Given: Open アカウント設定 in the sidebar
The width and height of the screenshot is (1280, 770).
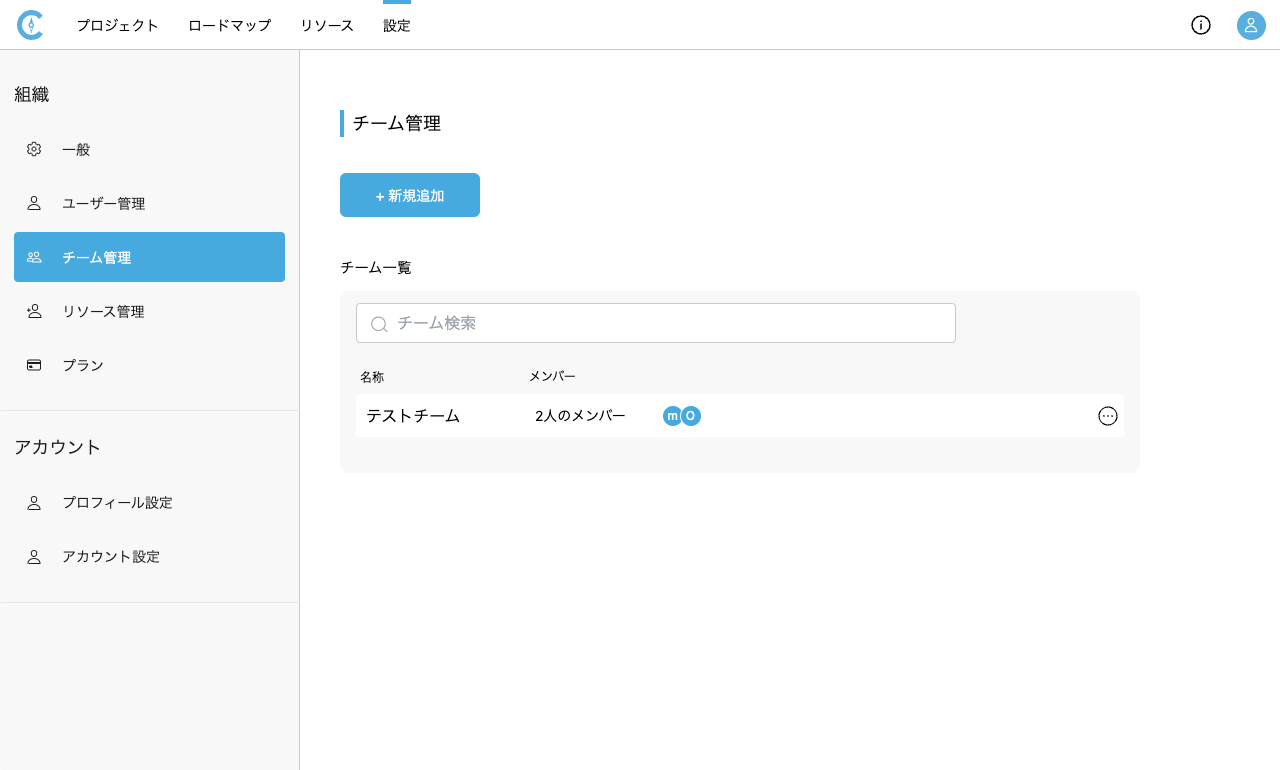Looking at the screenshot, I should [x=111, y=556].
